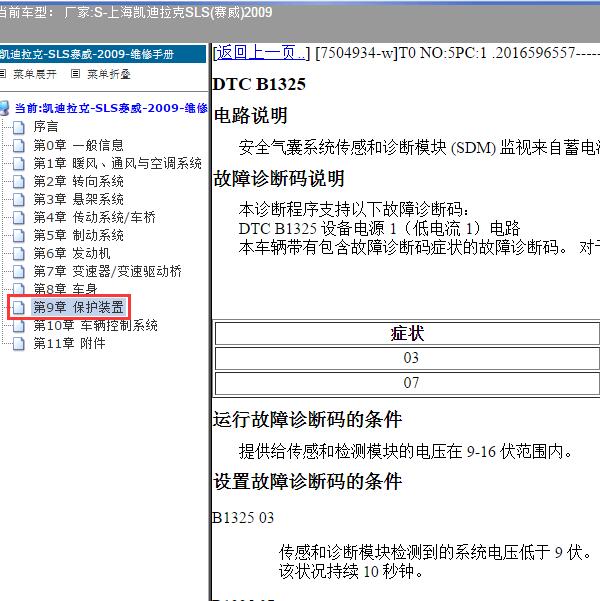Click symptom cell 03 in the table
600x601 pixels.
click(407, 358)
